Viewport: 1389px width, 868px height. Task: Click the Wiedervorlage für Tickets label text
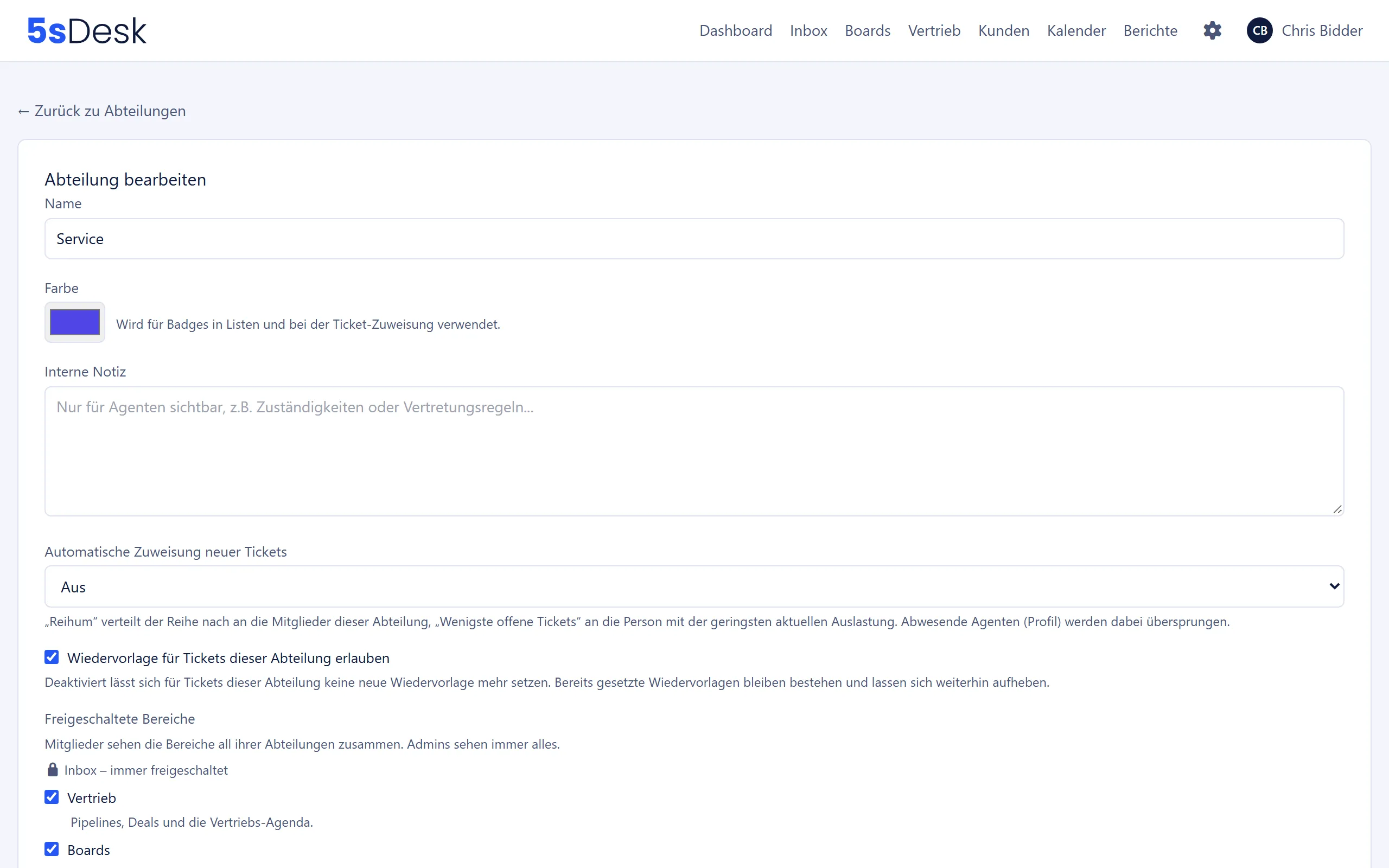point(228,658)
